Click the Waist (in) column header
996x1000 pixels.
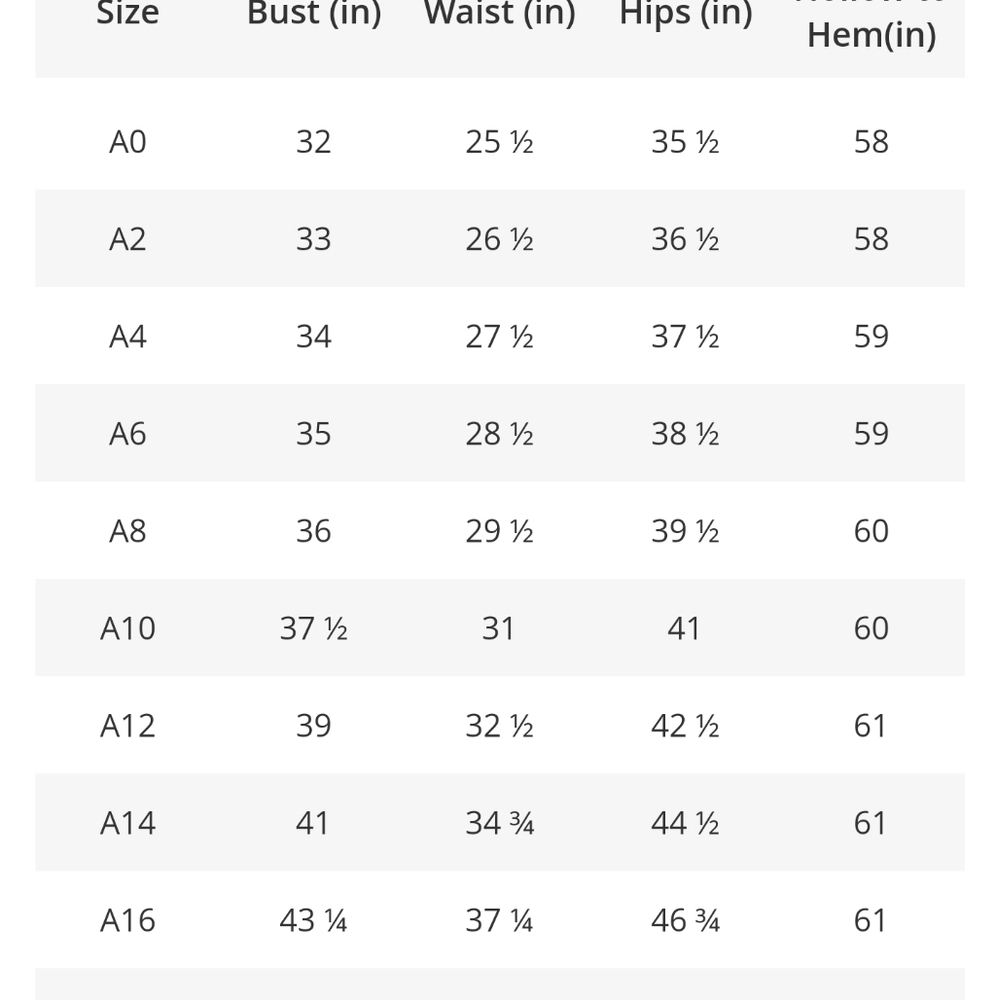click(499, 14)
